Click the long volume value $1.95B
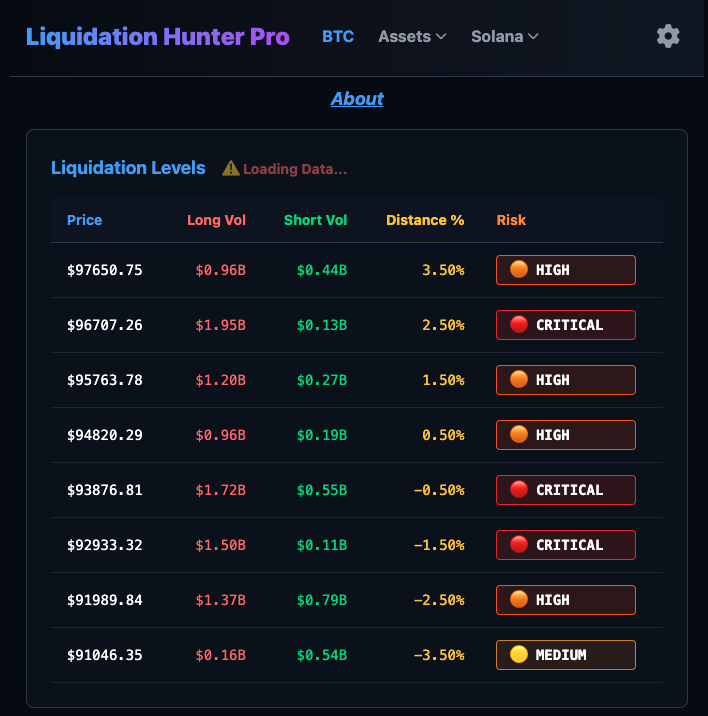 [x=221, y=325]
